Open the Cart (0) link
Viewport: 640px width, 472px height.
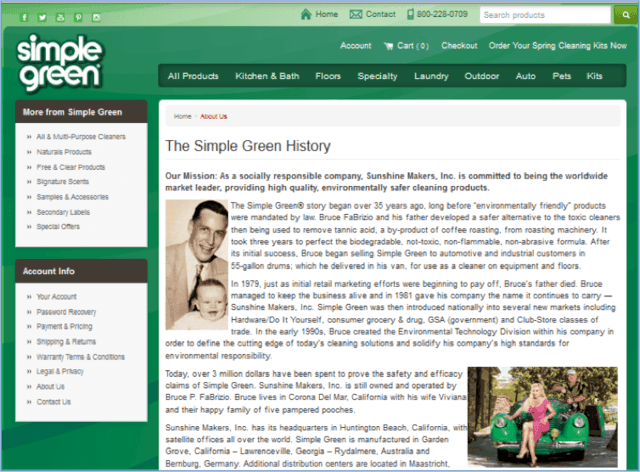tap(407, 46)
